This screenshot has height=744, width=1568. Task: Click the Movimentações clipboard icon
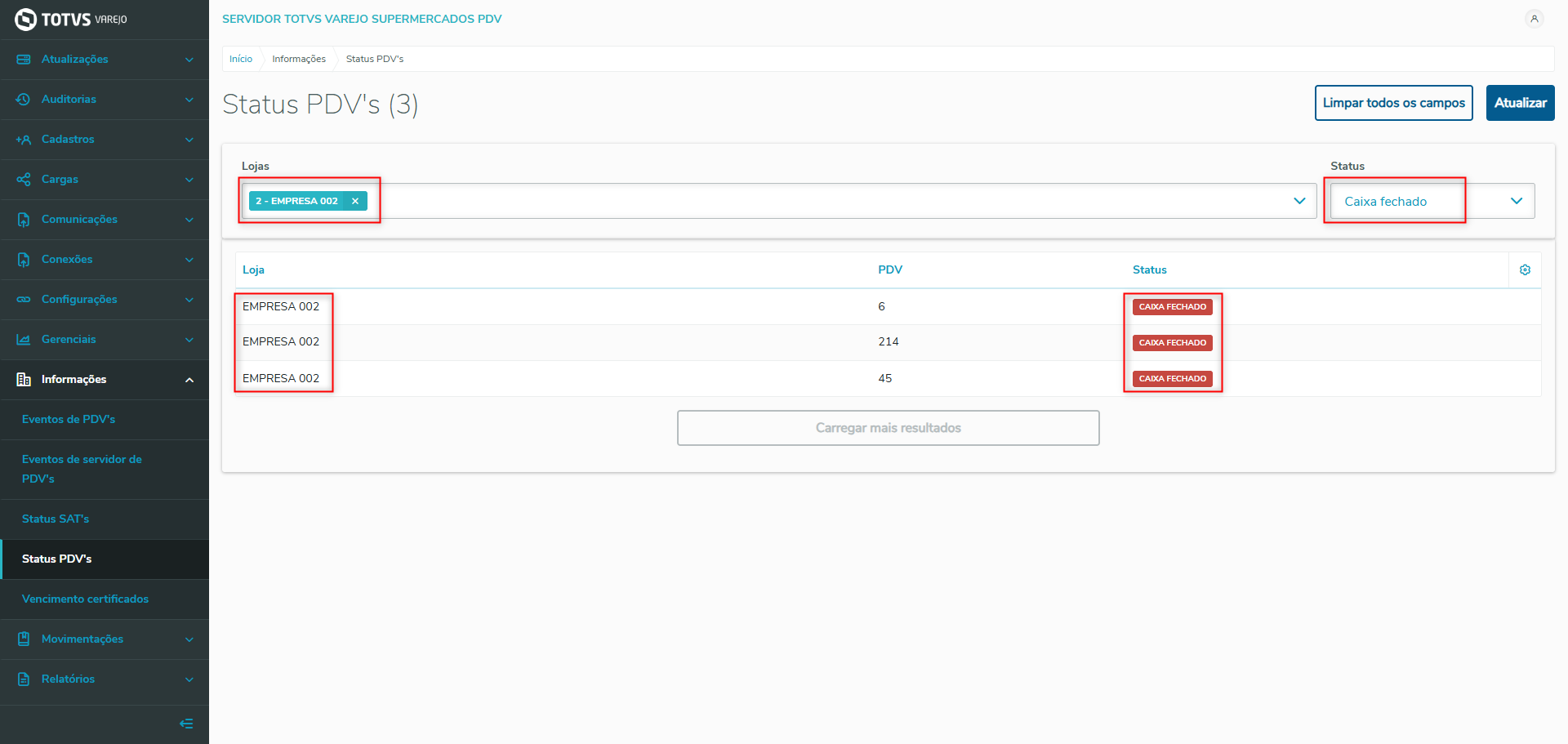[x=24, y=639]
